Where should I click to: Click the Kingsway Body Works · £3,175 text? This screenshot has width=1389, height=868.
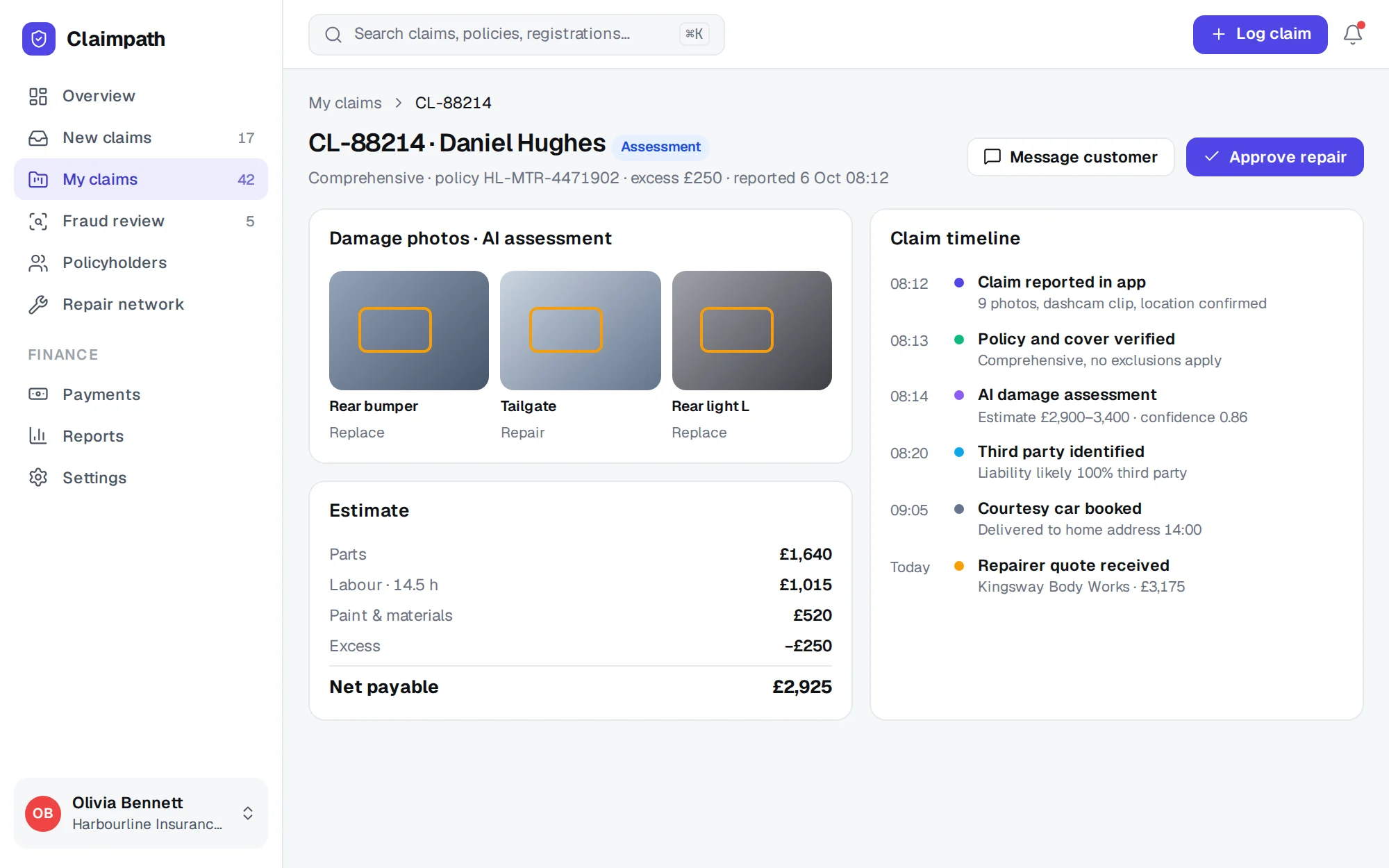[x=1081, y=587]
